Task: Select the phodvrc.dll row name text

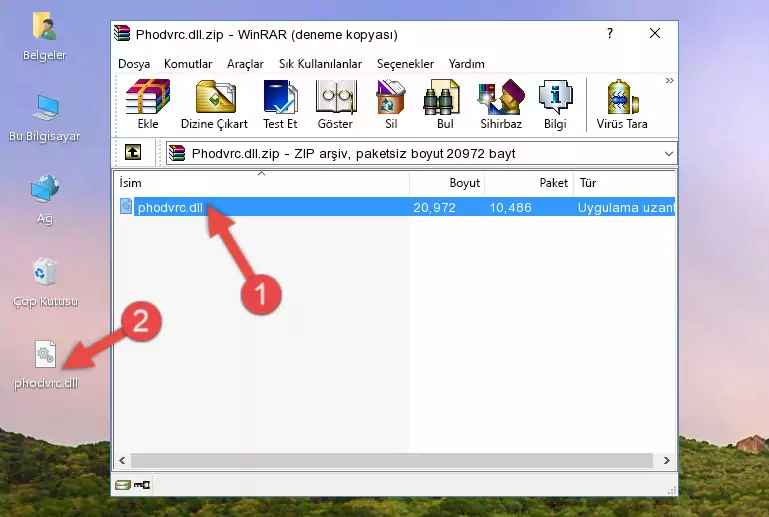Action: [170, 207]
